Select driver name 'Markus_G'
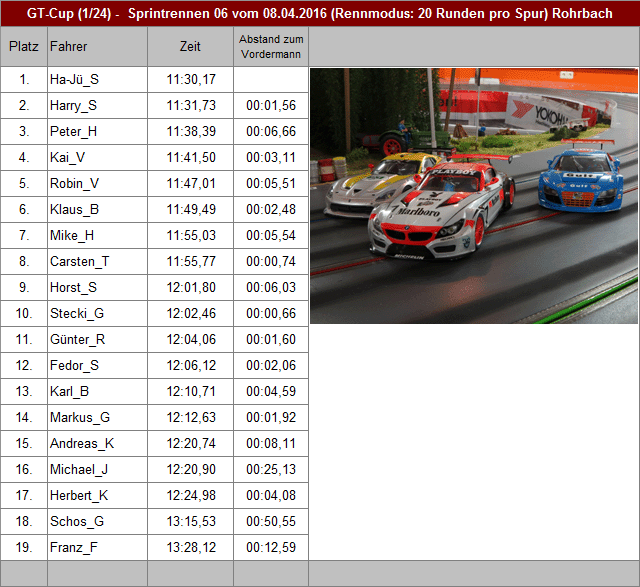 coord(80,418)
